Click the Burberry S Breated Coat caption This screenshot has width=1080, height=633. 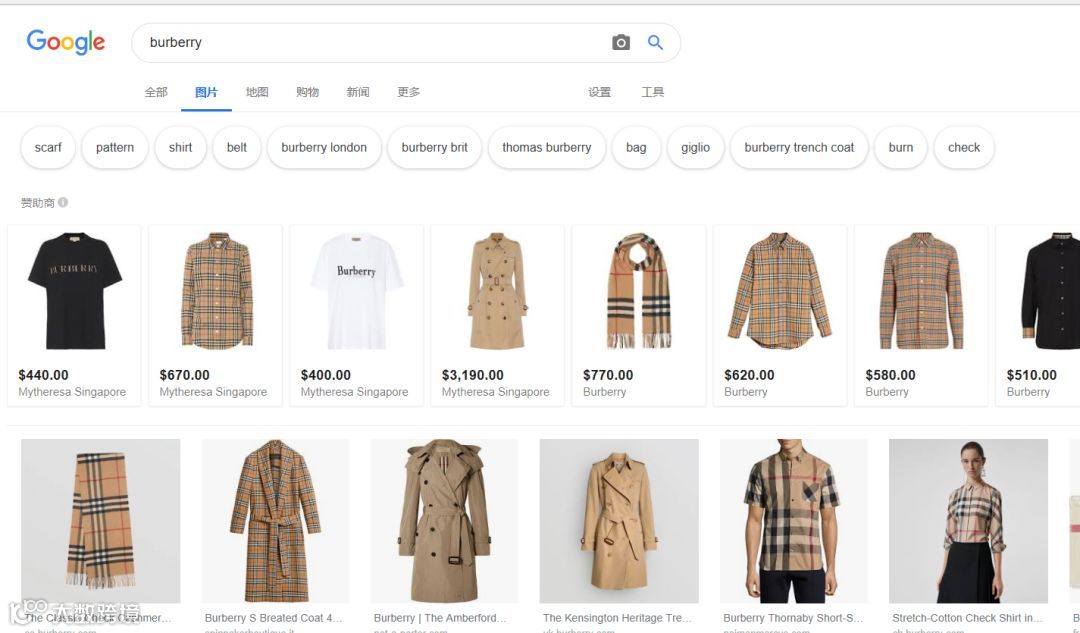point(273,618)
